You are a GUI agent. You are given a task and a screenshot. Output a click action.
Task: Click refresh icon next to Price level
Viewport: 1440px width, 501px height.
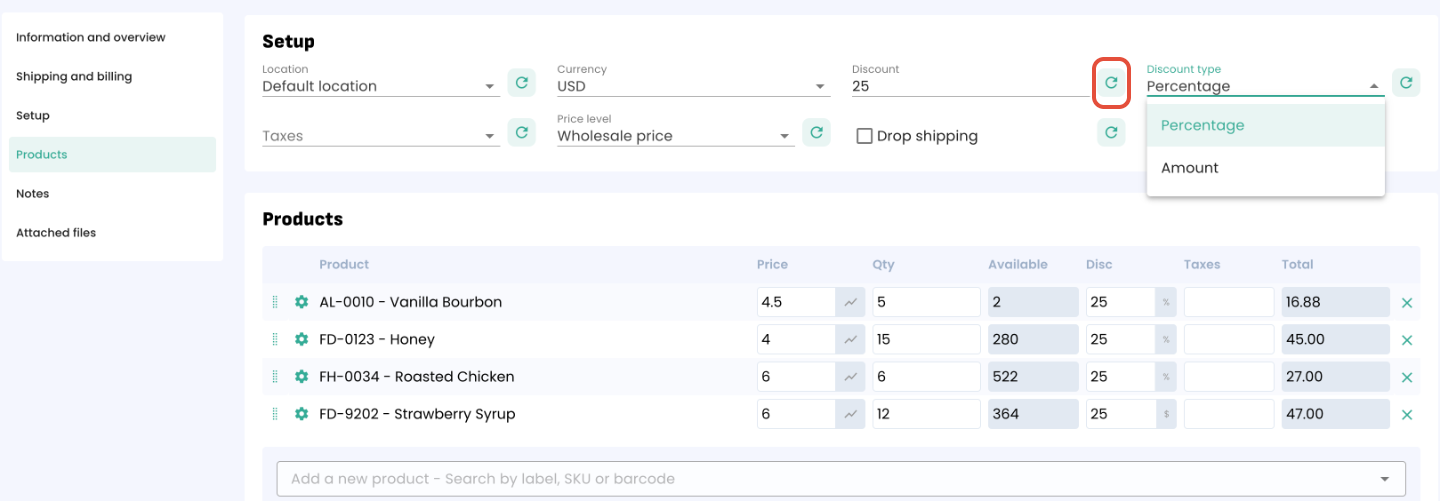816,132
